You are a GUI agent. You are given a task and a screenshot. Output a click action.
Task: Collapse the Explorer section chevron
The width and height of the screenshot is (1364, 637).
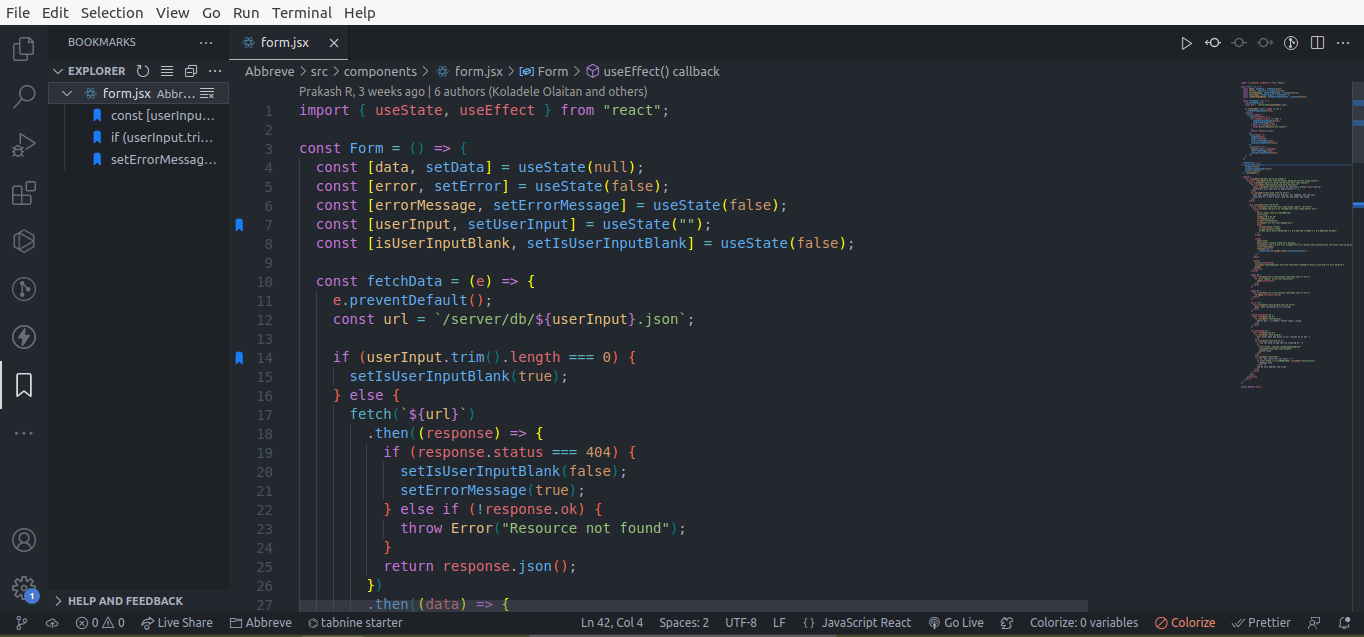58,71
